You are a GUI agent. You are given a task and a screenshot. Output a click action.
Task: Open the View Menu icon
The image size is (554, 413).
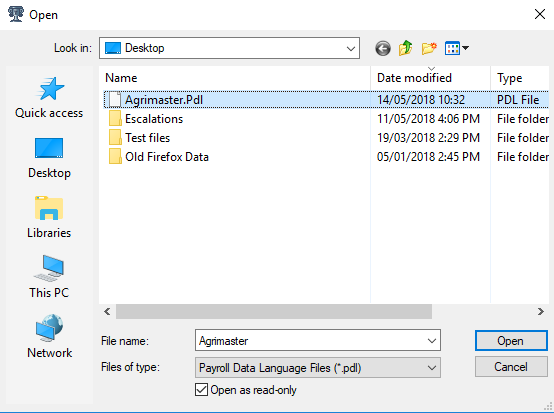pos(456,48)
